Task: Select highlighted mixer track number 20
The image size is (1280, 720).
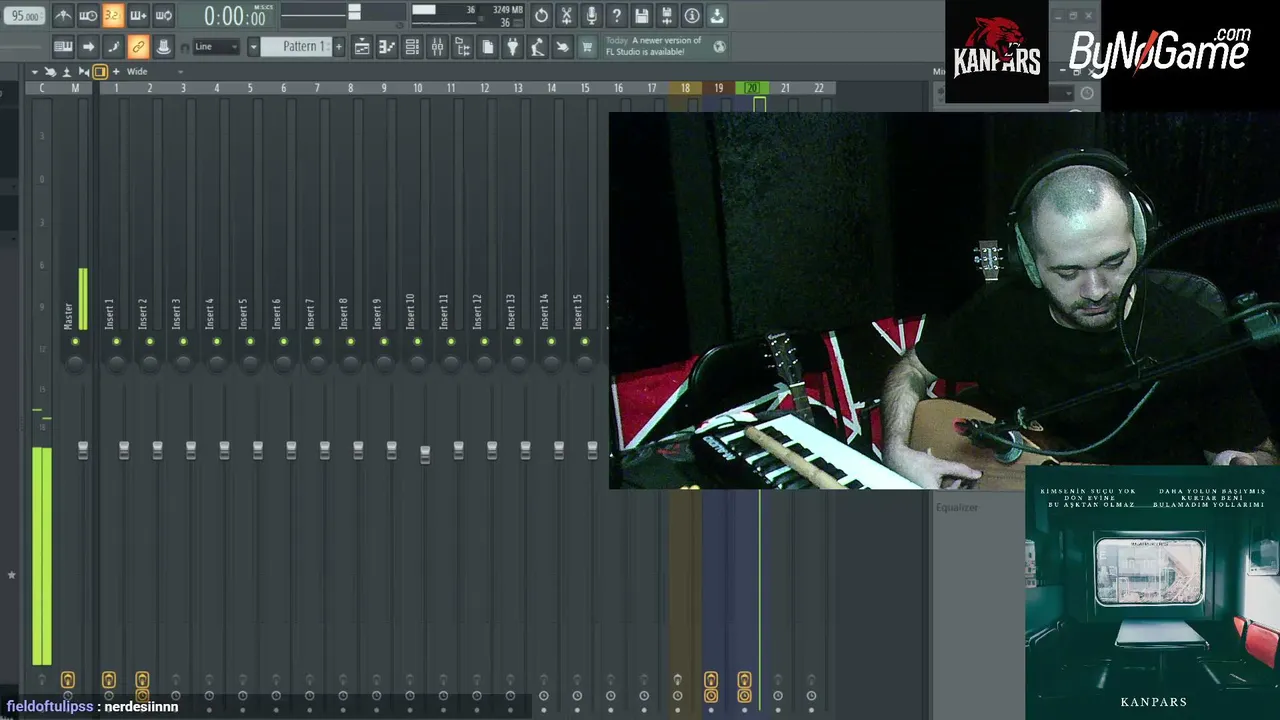Action: click(752, 88)
